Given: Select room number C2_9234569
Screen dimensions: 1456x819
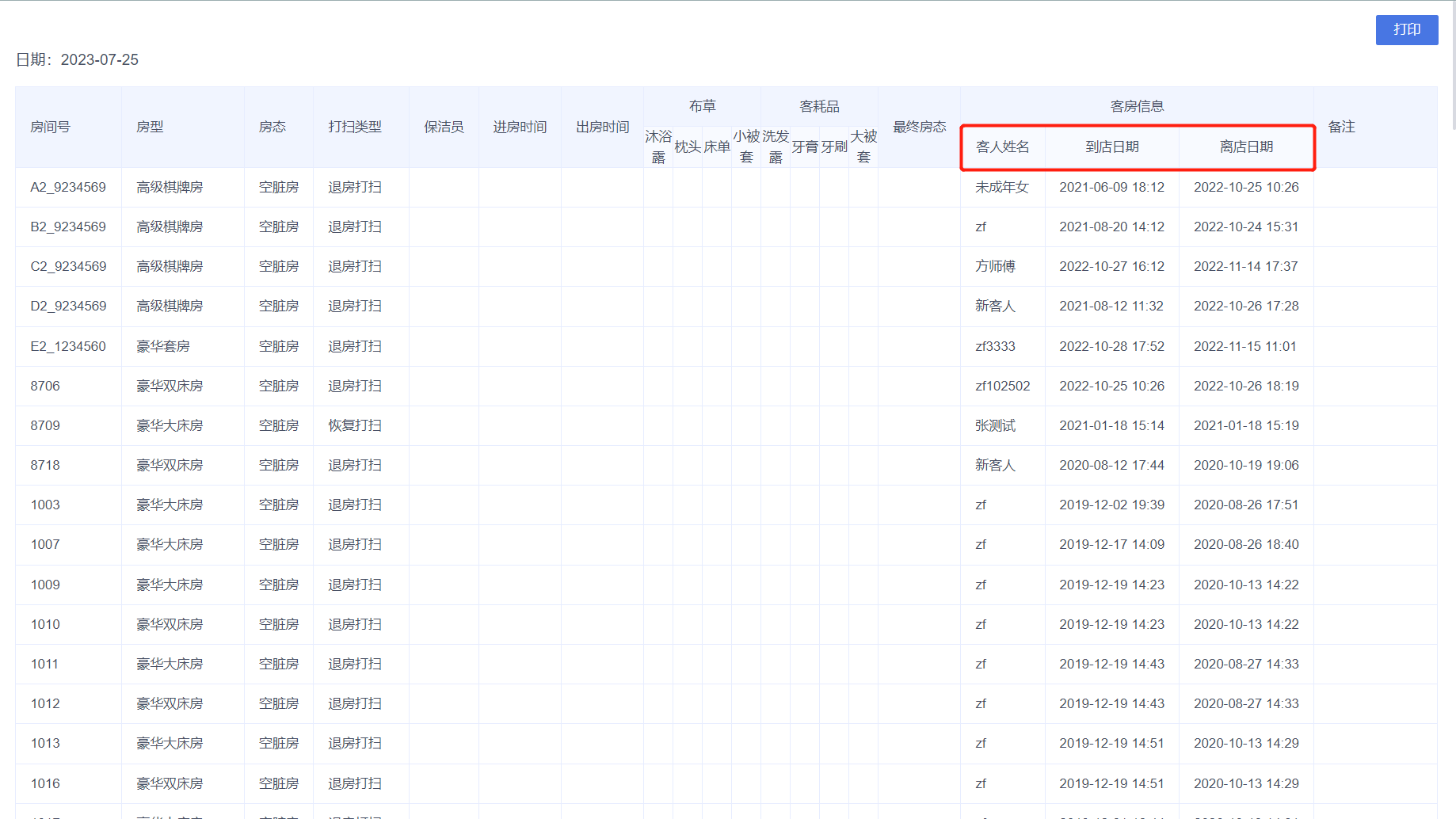Looking at the screenshot, I should pyautogui.click(x=68, y=266).
